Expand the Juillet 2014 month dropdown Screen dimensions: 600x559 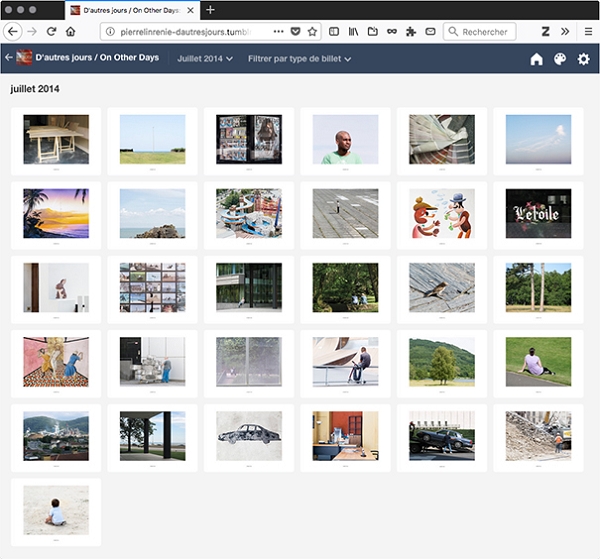click(205, 59)
